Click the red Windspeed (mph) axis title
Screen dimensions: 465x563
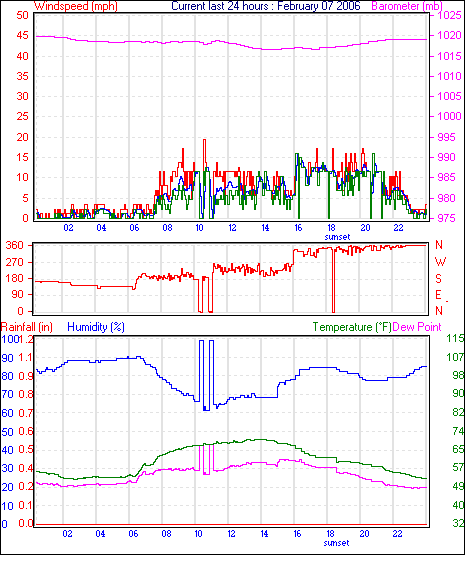(76, 6)
